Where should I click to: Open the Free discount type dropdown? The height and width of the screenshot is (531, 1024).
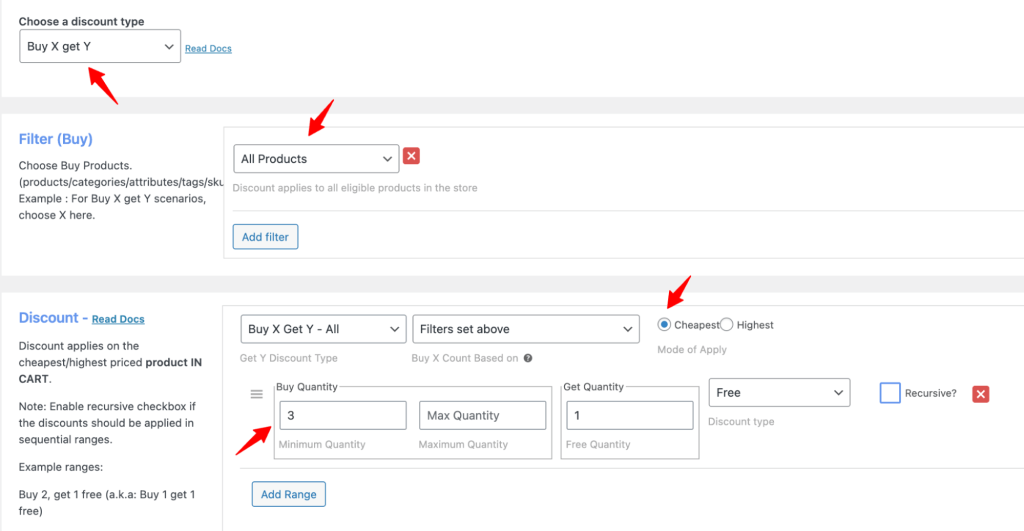(779, 393)
